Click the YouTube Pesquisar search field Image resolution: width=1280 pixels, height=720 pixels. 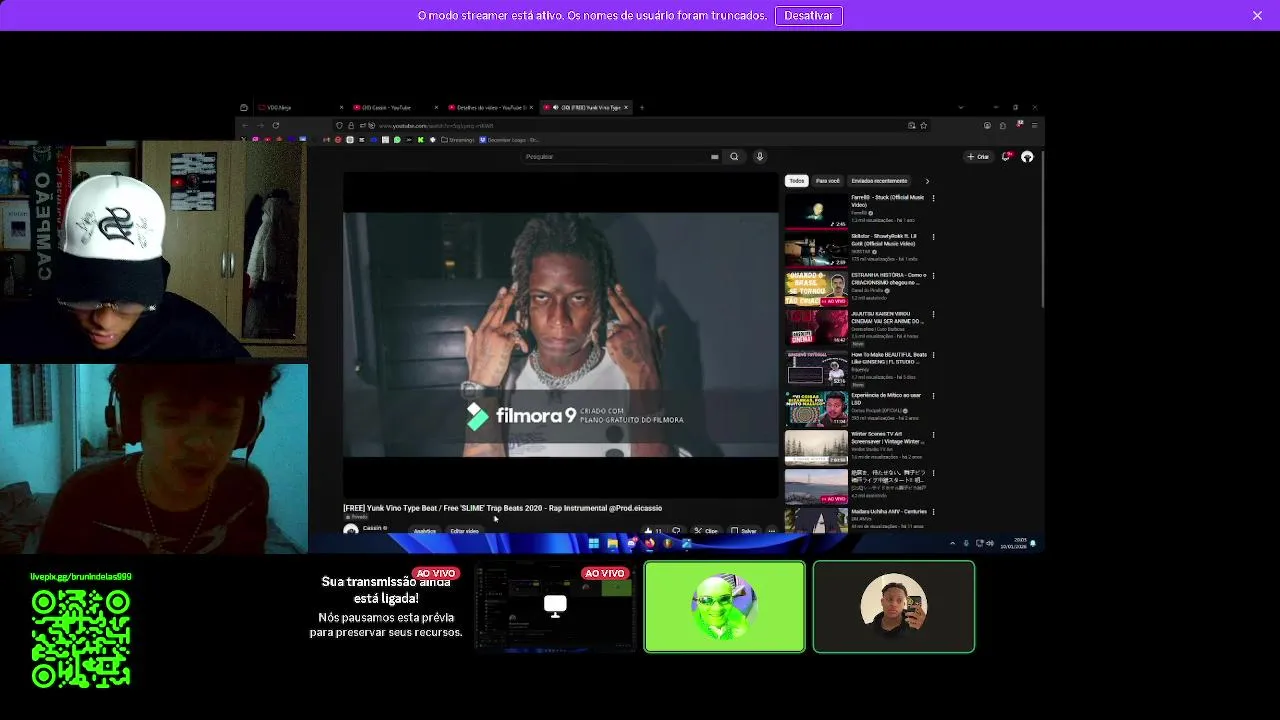click(x=615, y=156)
